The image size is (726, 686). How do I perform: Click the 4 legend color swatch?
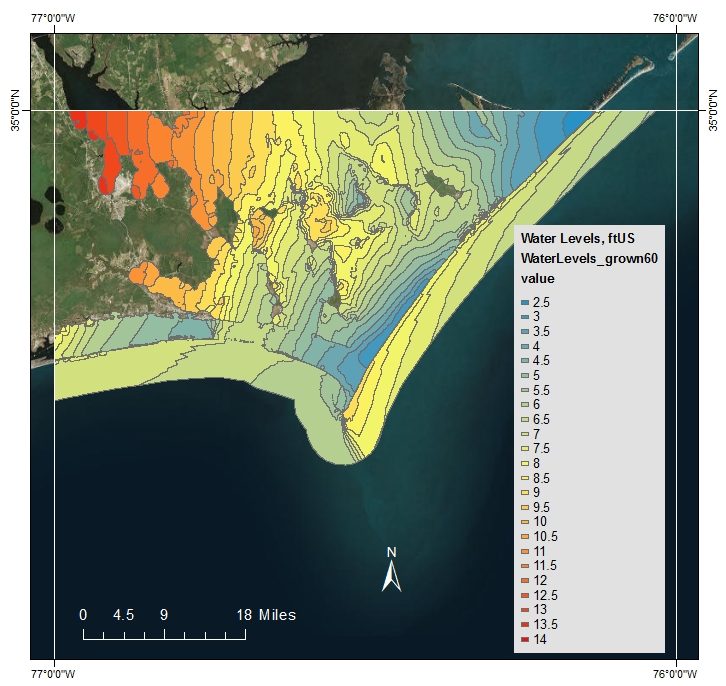click(x=525, y=347)
